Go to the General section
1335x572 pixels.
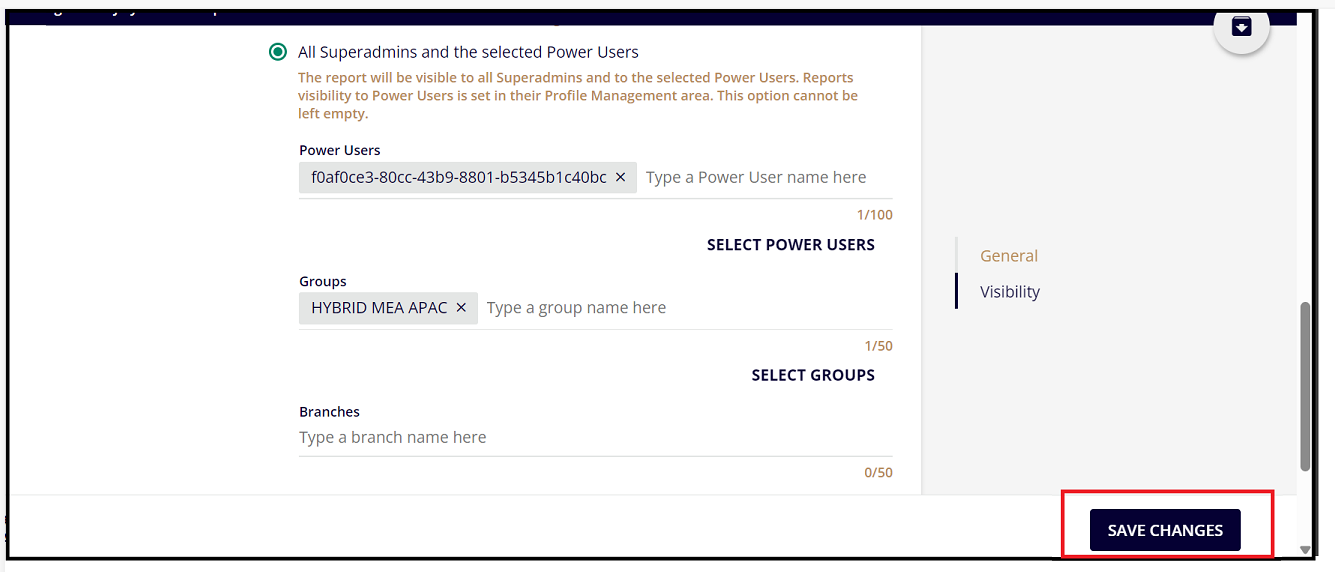click(1009, 256)
